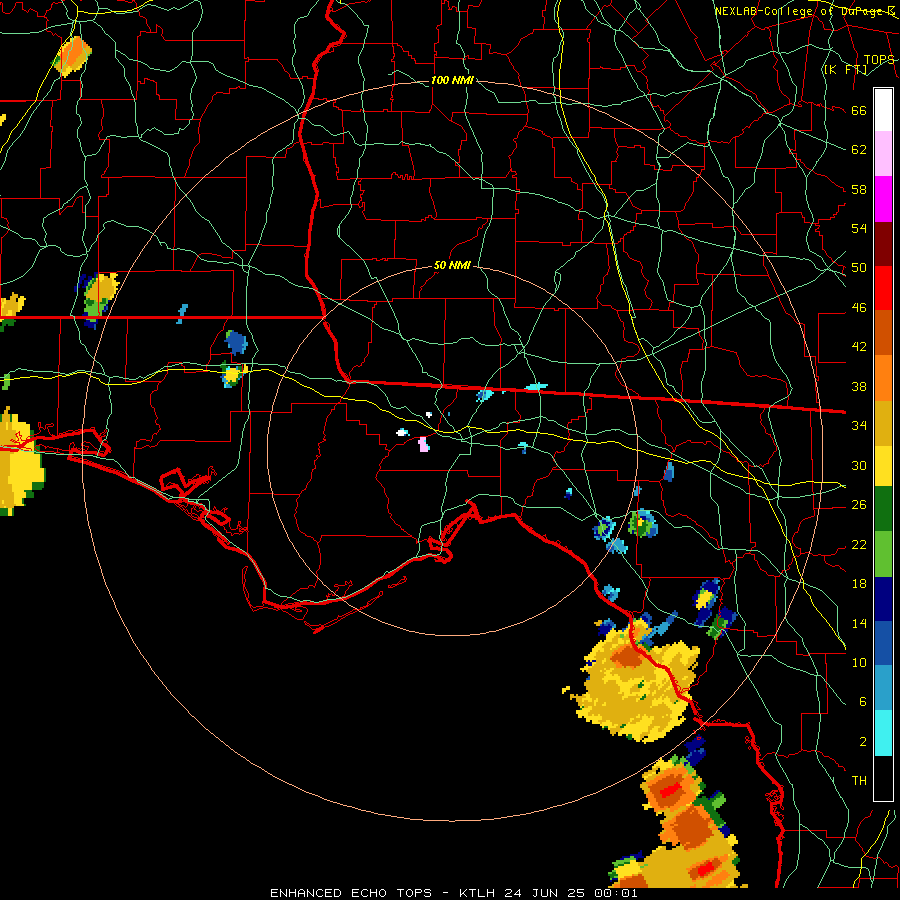
Task: Click the 34 legend value
Action: (x=859, y=426)
